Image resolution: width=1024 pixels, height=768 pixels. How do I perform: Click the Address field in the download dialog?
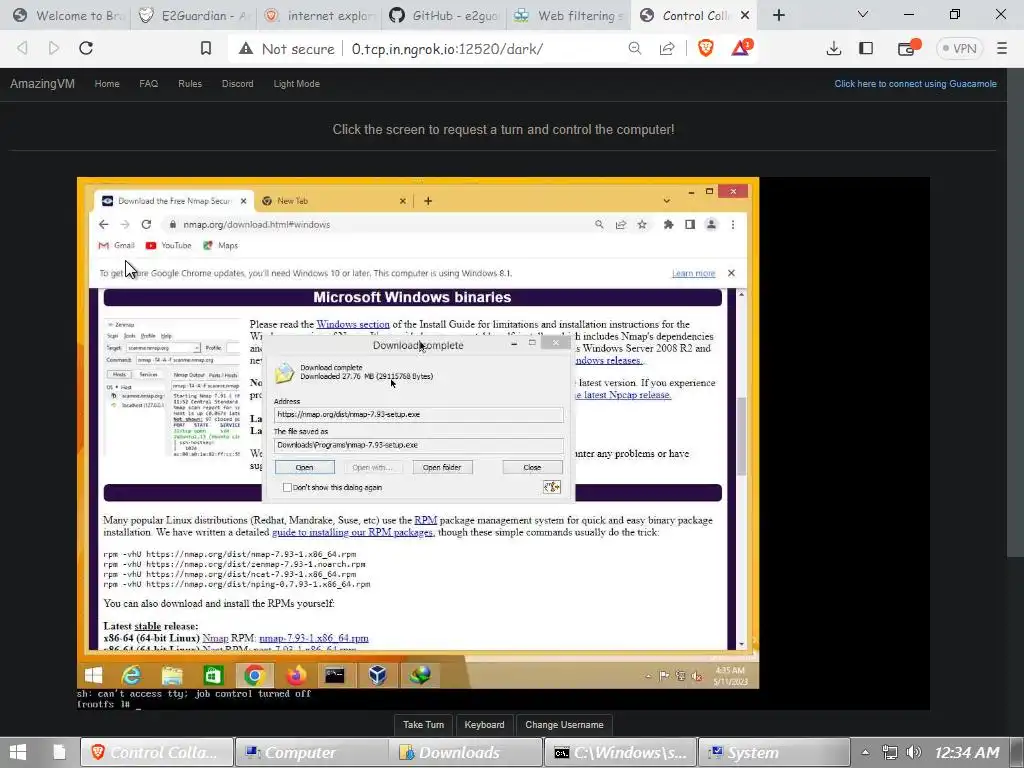click(419, 415)
